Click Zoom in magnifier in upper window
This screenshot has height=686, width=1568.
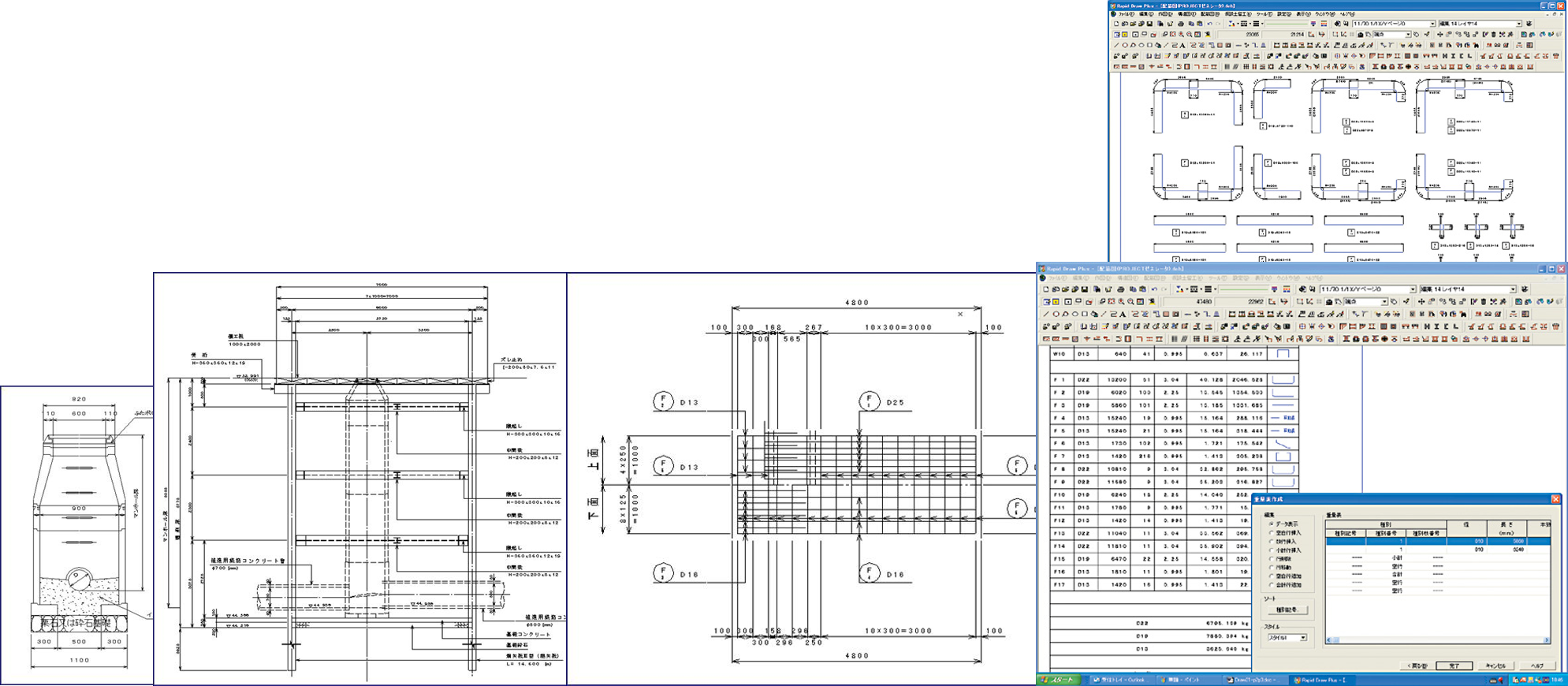tap(1181, 35)
